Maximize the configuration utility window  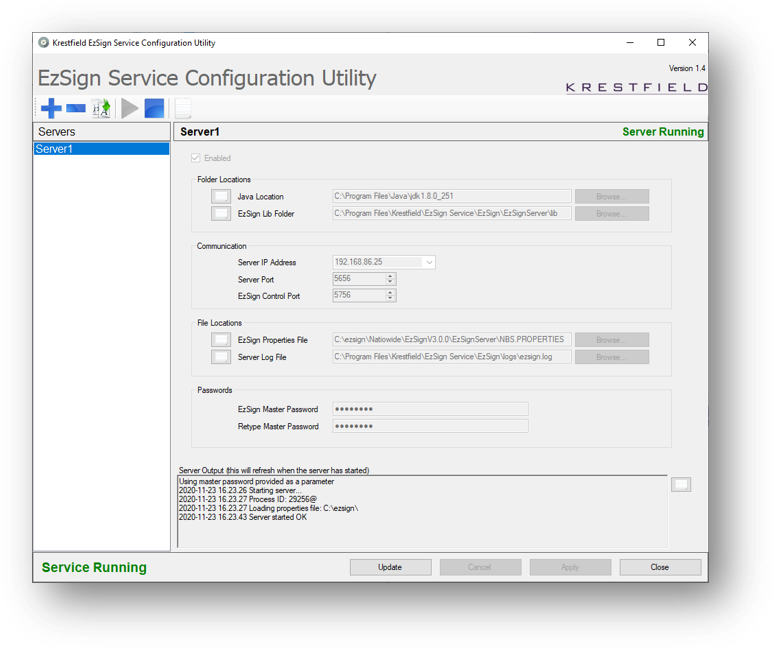point(661,42)
